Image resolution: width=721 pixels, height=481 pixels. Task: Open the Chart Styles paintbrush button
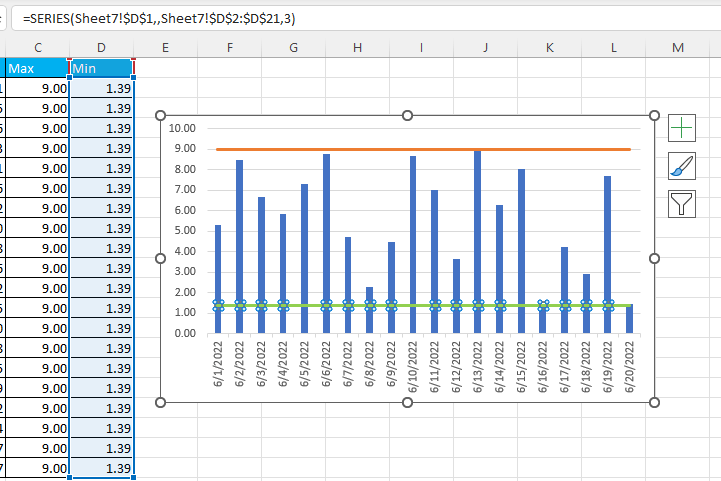[681, 166]
